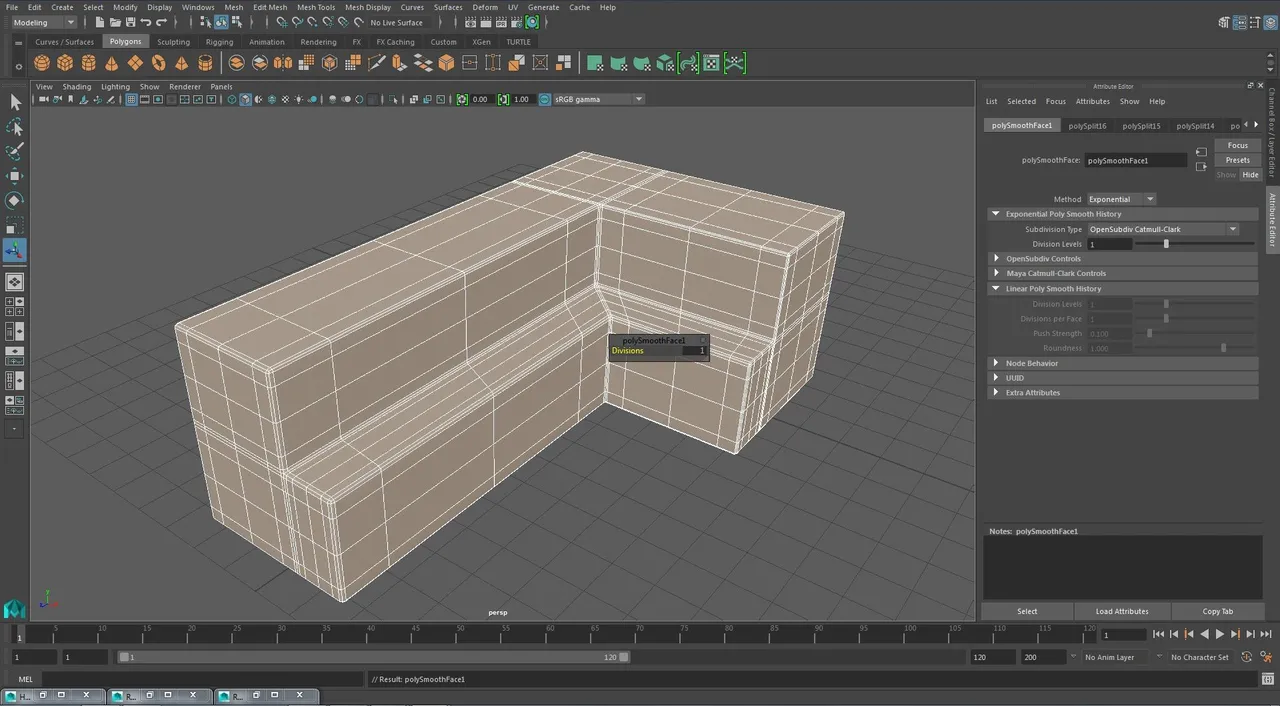Pick the Lasso select tool
This screenshot has width=1280, height=706.
point(15,127)
